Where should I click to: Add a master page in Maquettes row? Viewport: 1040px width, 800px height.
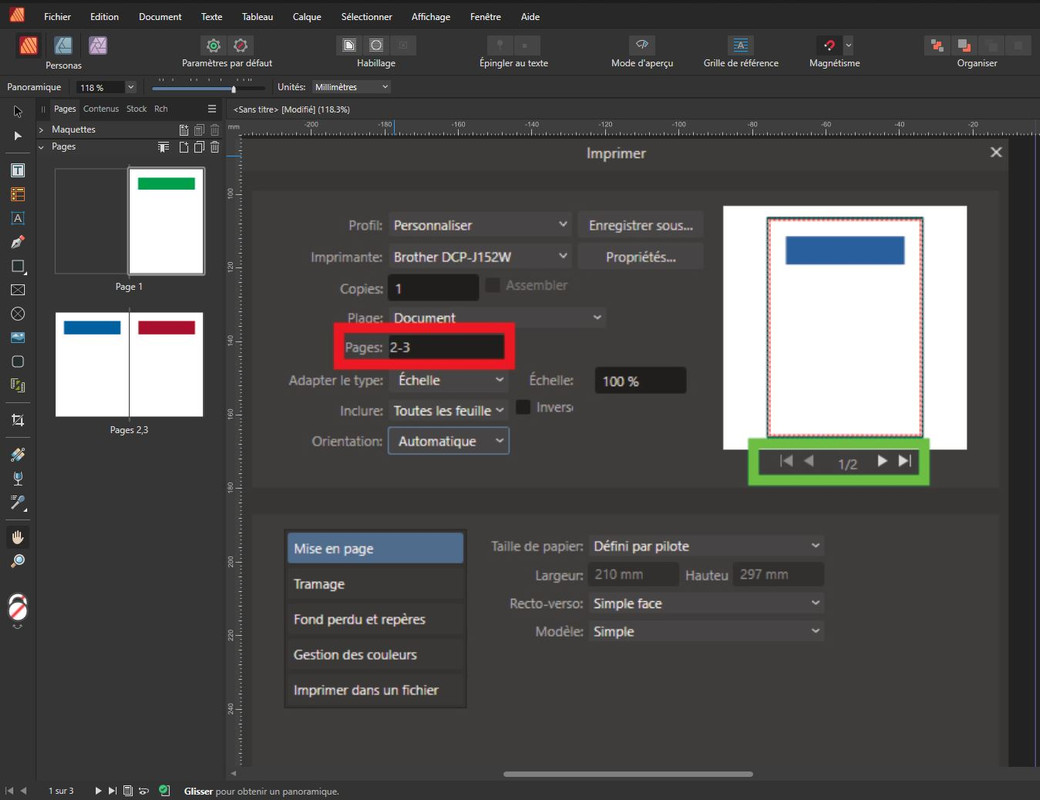[184, 130]
